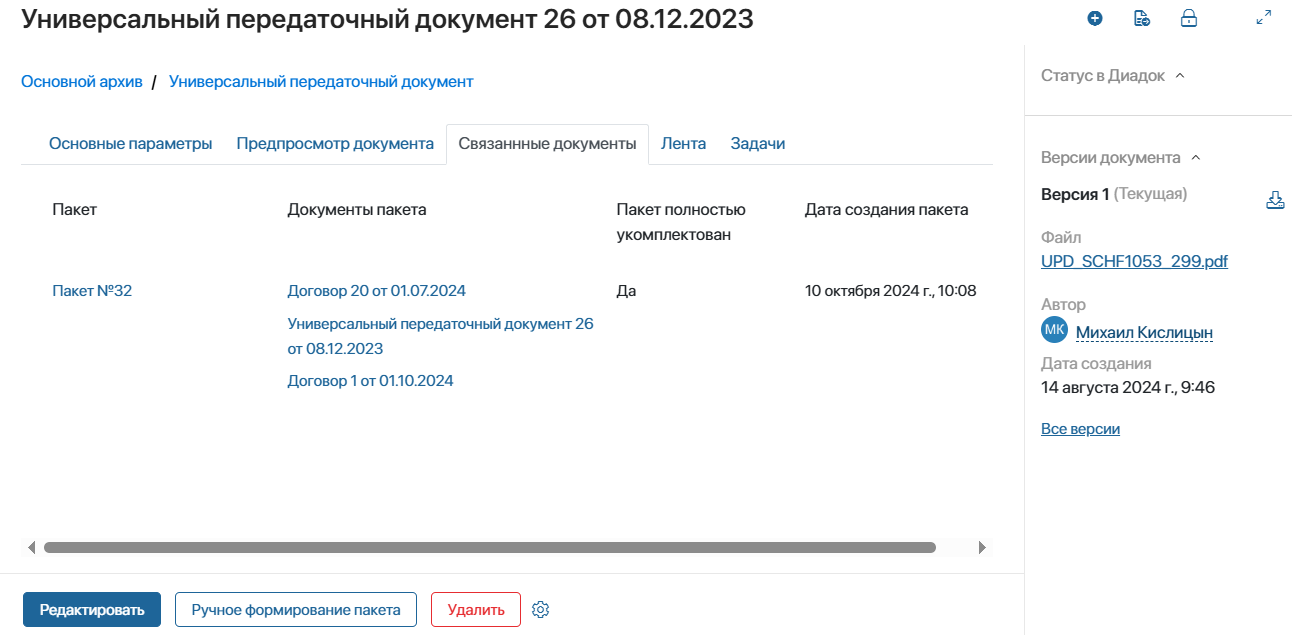Viewport: 1292px width, 635px height.
Task: Download Версия 1 using the download icon
Action: [x=1275, y=199]
